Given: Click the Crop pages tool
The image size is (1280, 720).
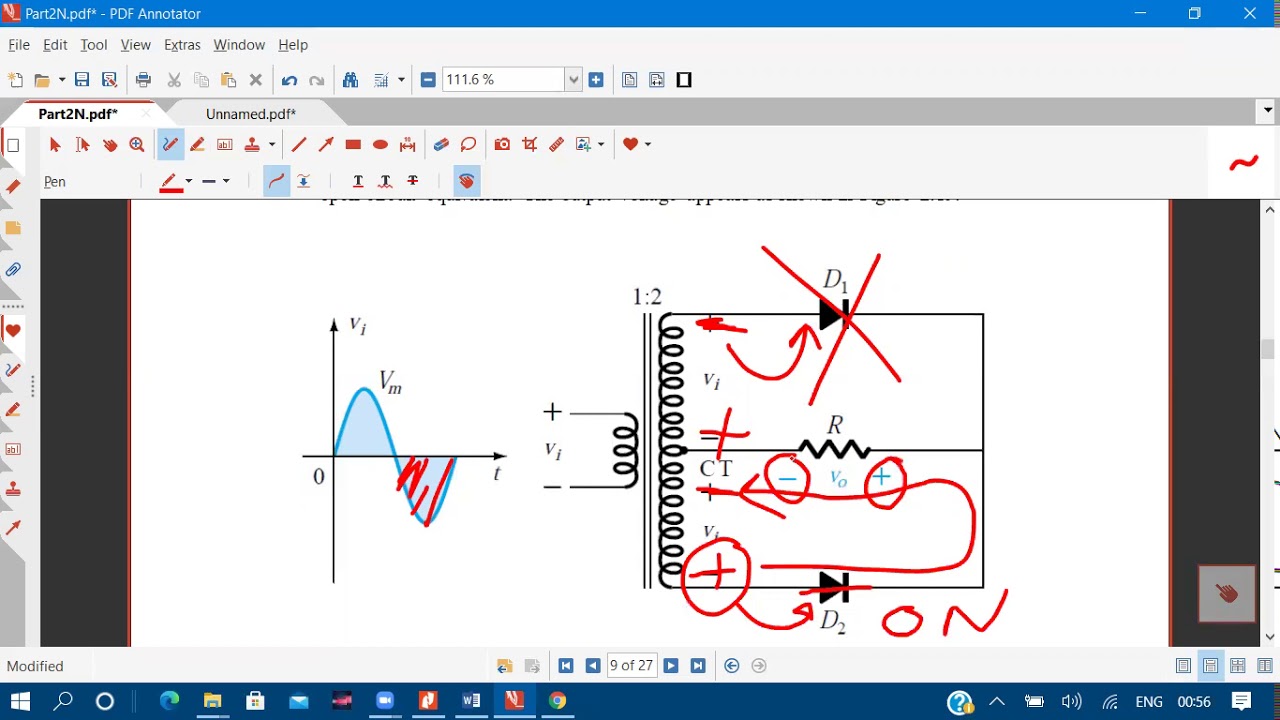Looking at the screenshot, I should (x=530, y=145).
